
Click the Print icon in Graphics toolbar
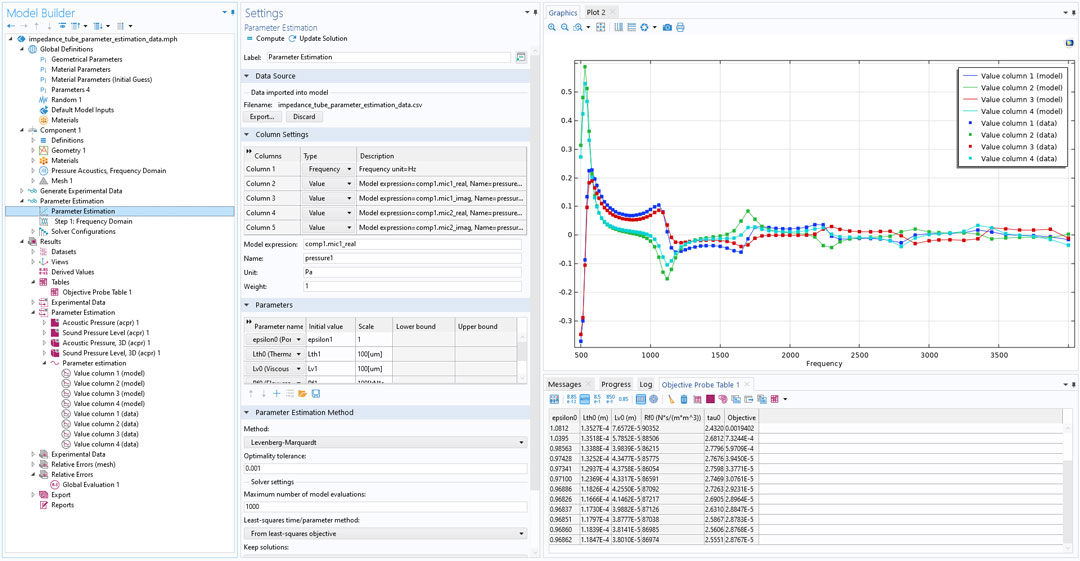(x=680, y=27)
